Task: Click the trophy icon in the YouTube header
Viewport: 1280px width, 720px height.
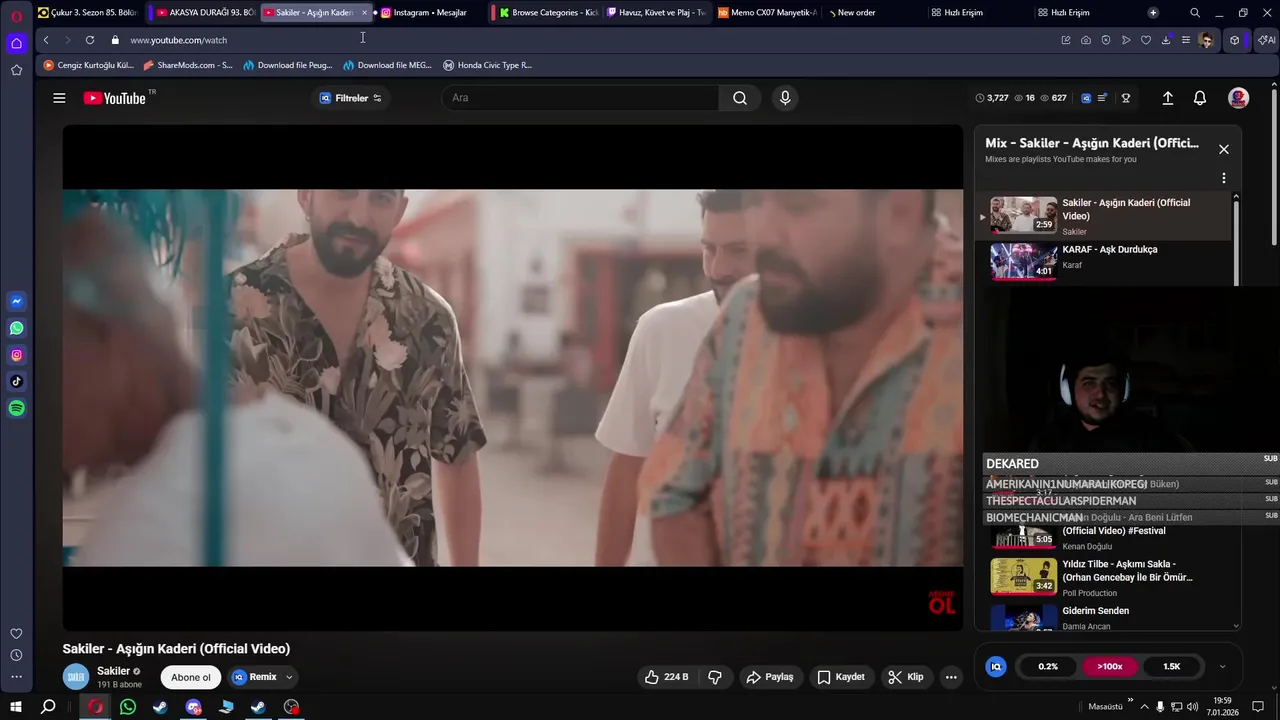Action: click(1126, 98)
